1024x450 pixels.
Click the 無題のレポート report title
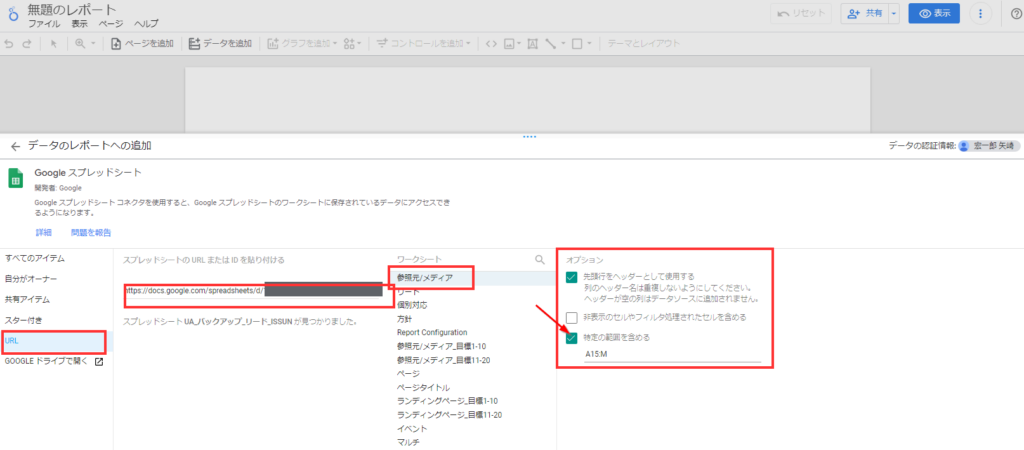click(72, 9)
